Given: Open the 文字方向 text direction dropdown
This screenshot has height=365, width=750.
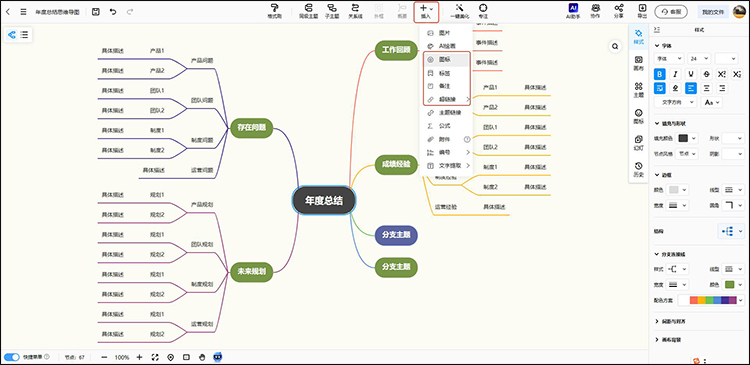Looking at the screenshot, I should pyautogui.click(x=675, y=102).
